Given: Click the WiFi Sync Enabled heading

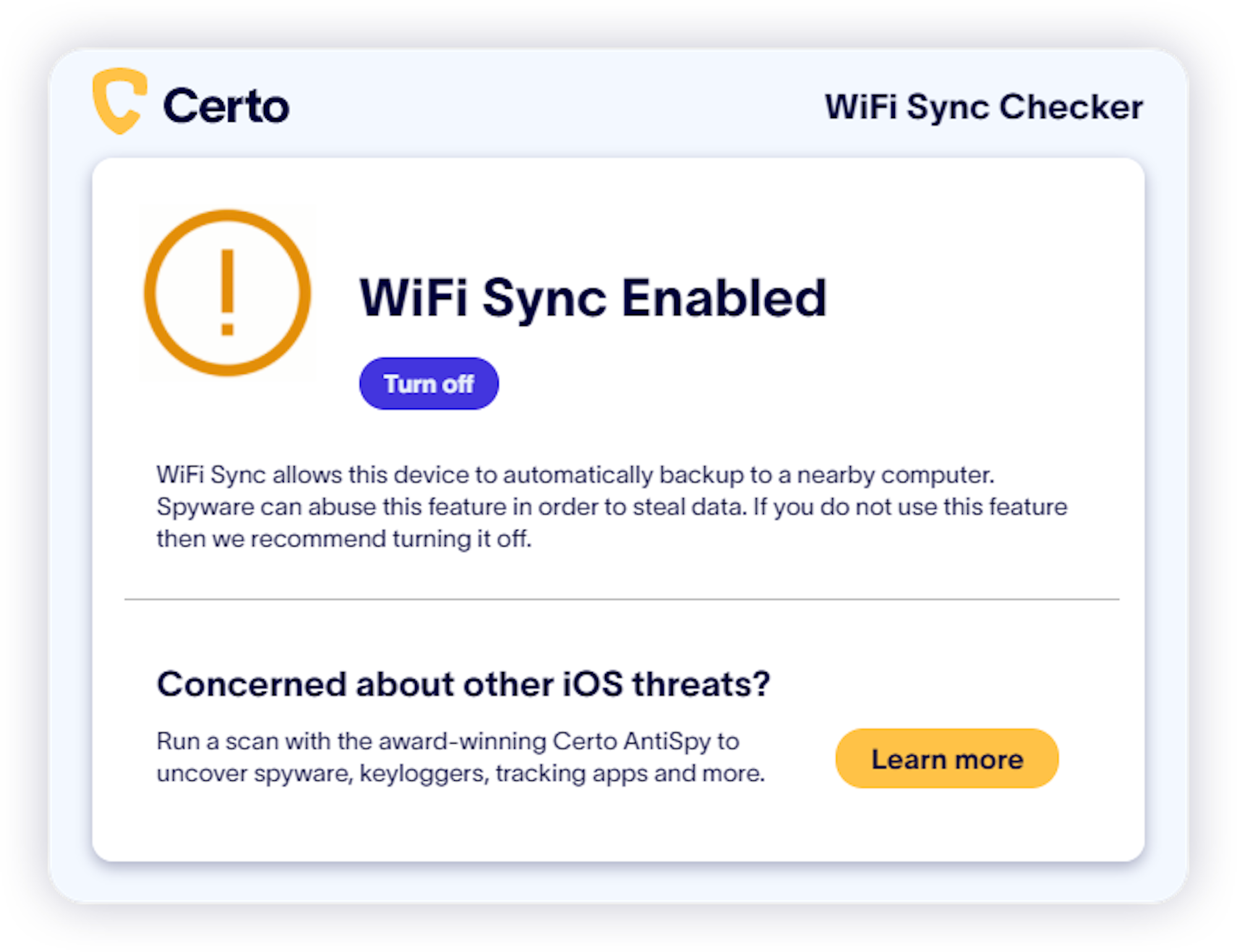Looking at the screenshot, I should pyautogui.click(x=593, y=299).
